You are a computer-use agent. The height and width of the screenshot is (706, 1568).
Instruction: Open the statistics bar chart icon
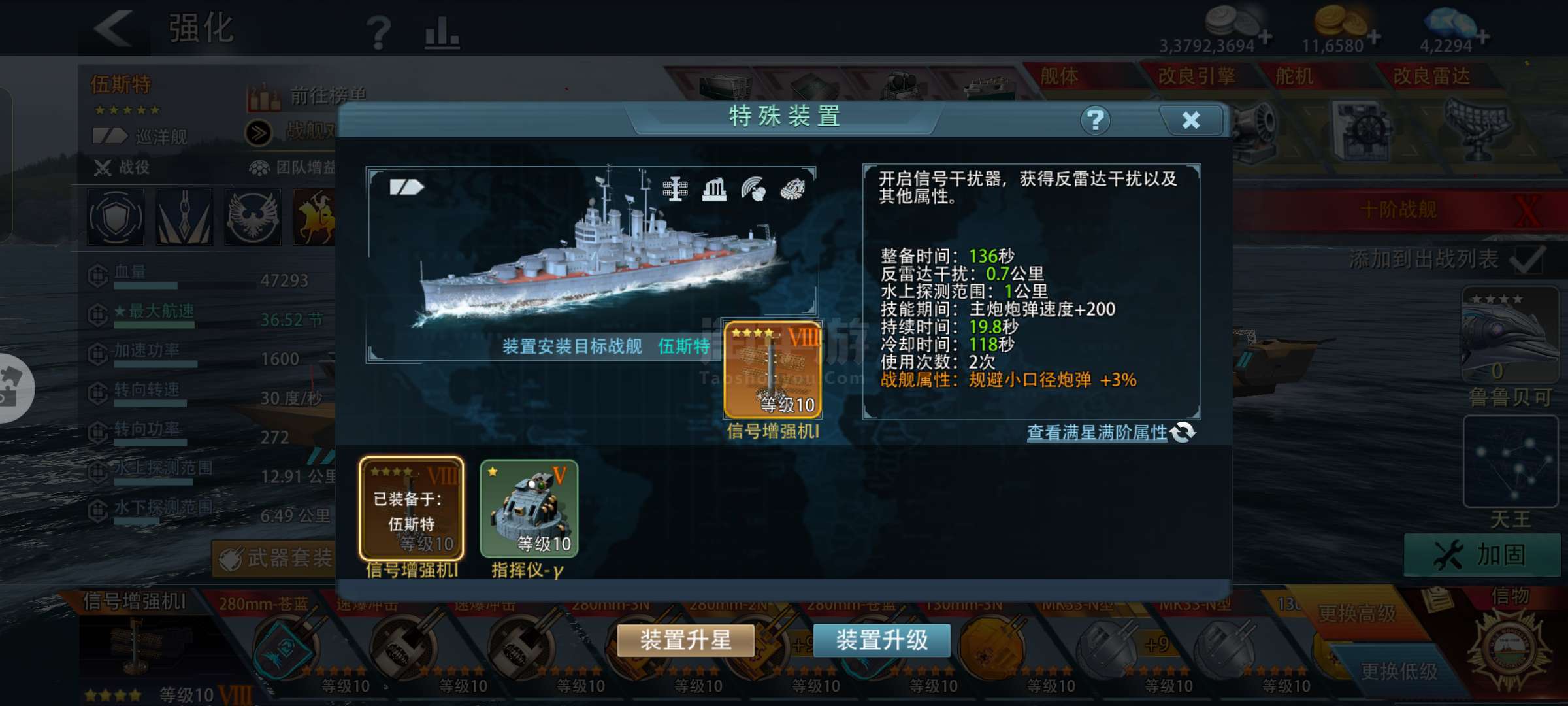(x=442, y=32)
